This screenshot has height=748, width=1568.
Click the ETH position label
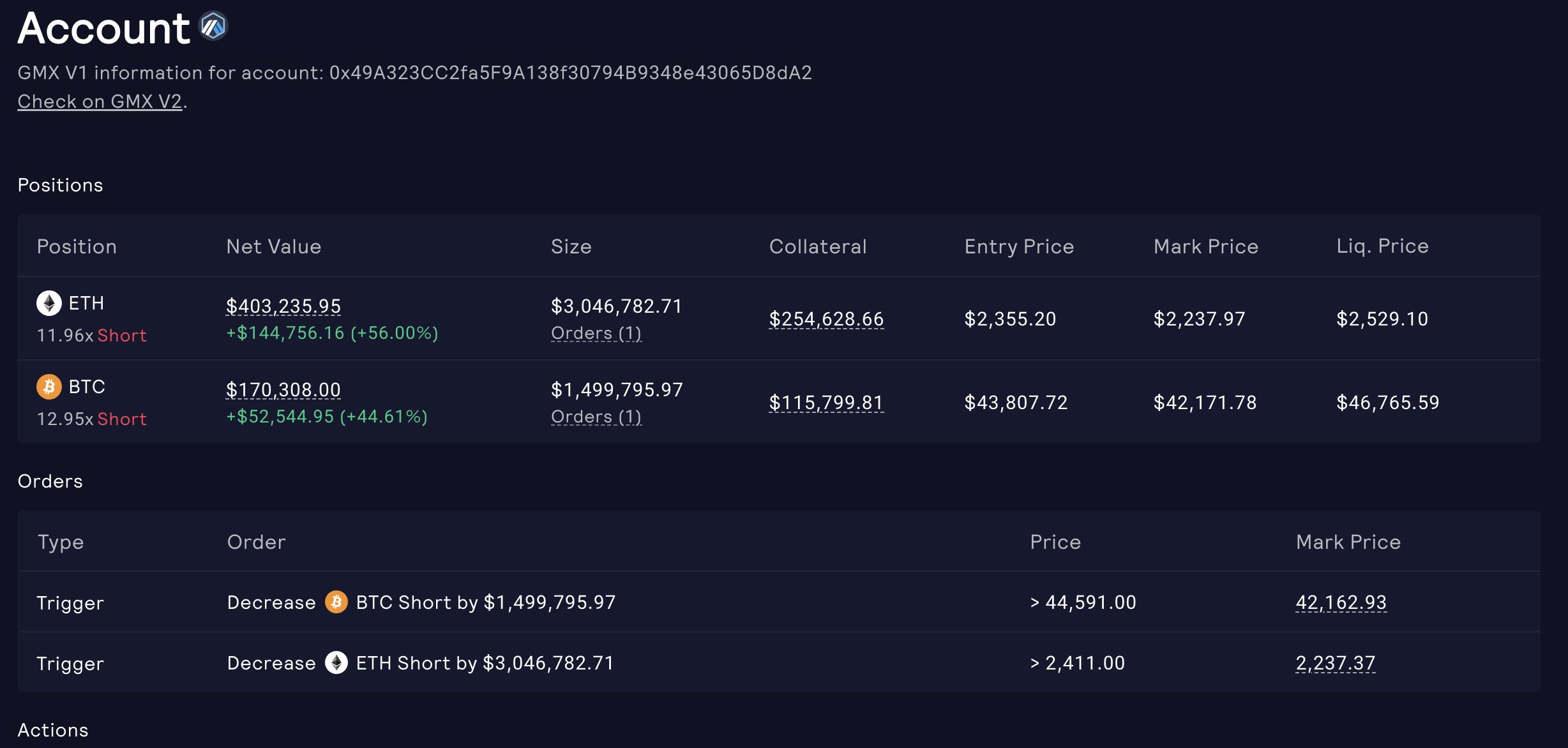(x=86, y=303)
